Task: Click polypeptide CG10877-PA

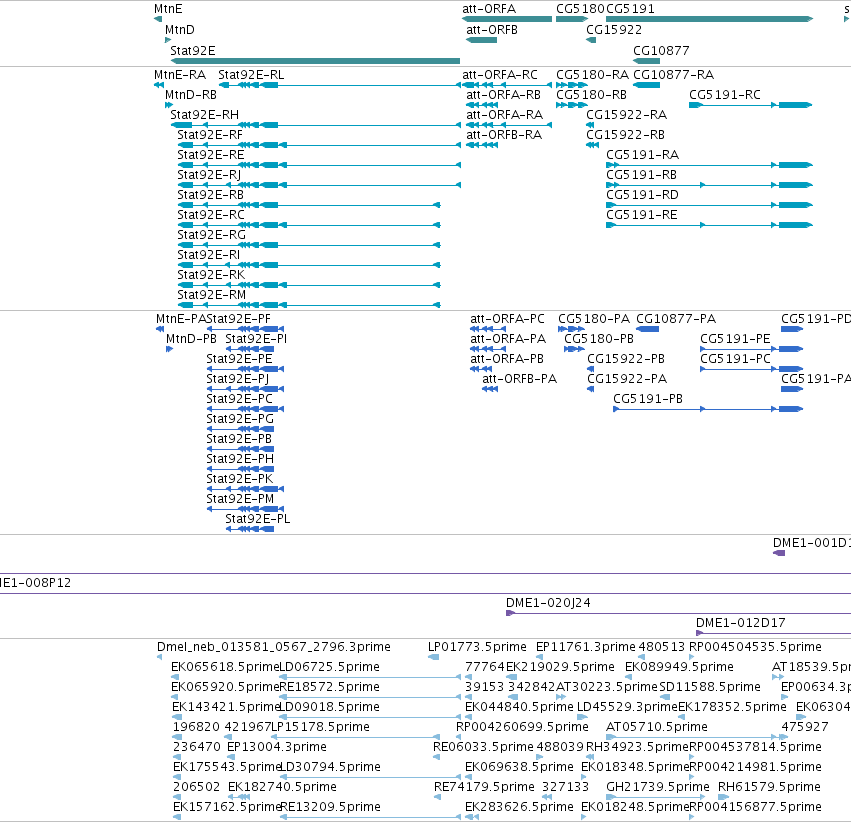Action: (x=647, y=329)
